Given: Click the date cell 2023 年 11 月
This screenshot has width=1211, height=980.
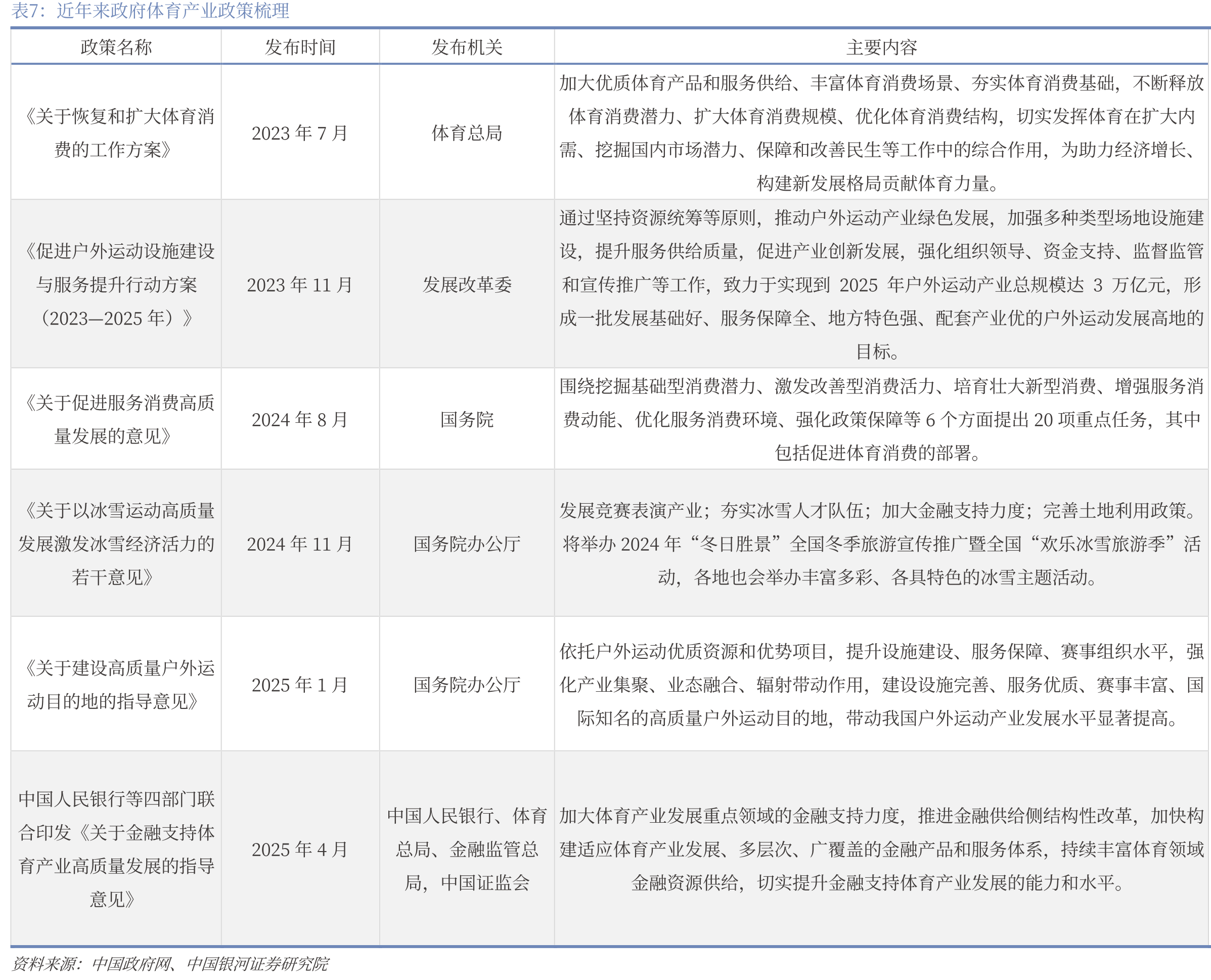Looking at the screenshot, I should pyautogui.click(x=300, y=285).
